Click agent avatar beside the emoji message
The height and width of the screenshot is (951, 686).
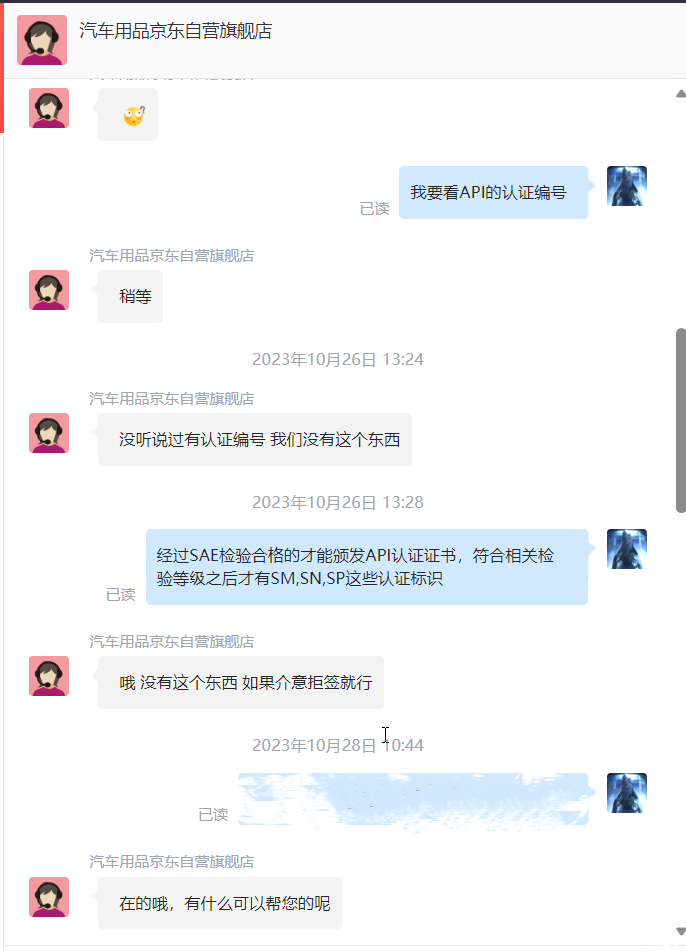49,108
